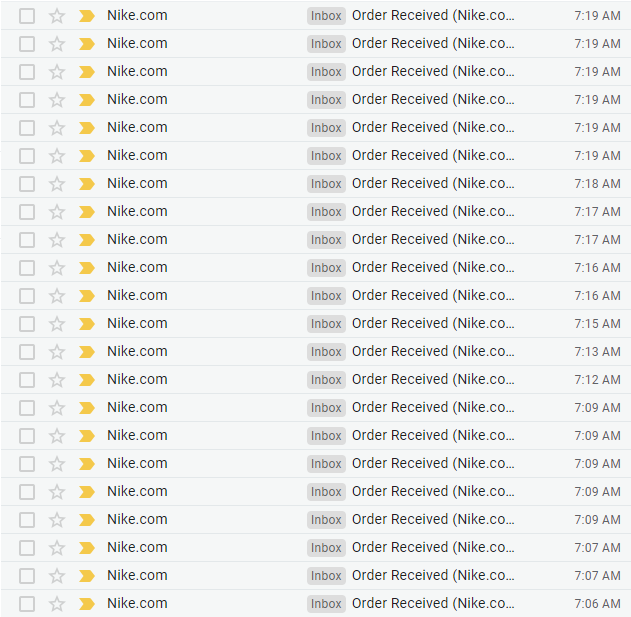Click the Inbox label on the 7:18 AM email

tap(326, 184)
